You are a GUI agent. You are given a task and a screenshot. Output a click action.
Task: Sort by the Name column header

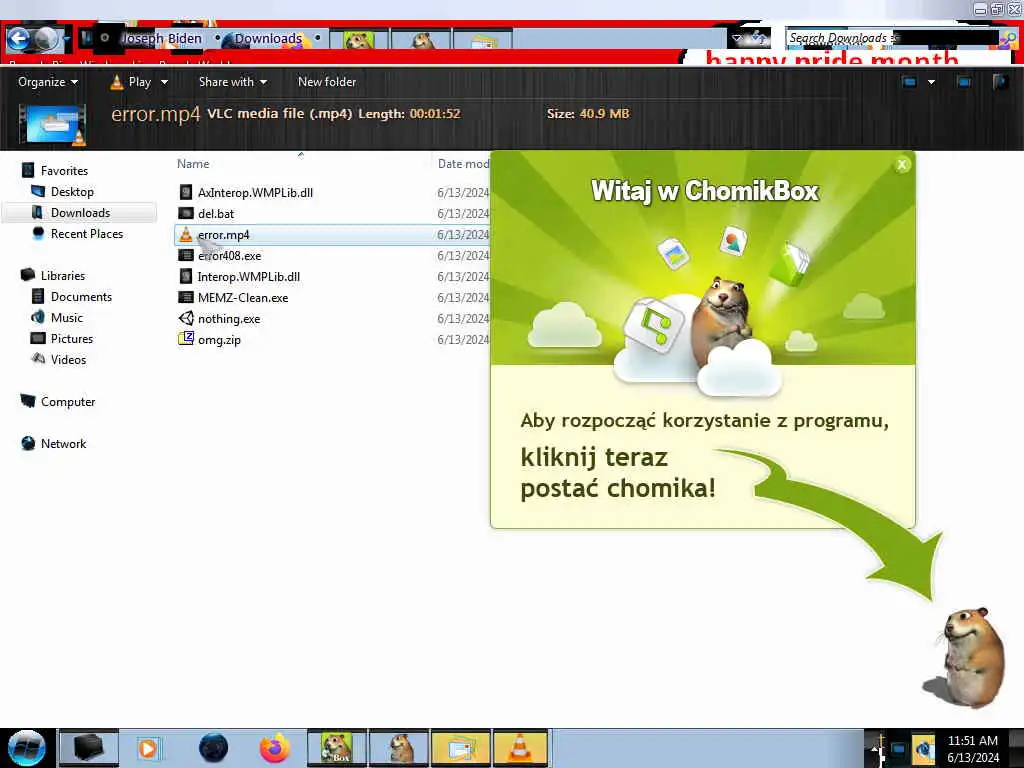click(193, 163)
